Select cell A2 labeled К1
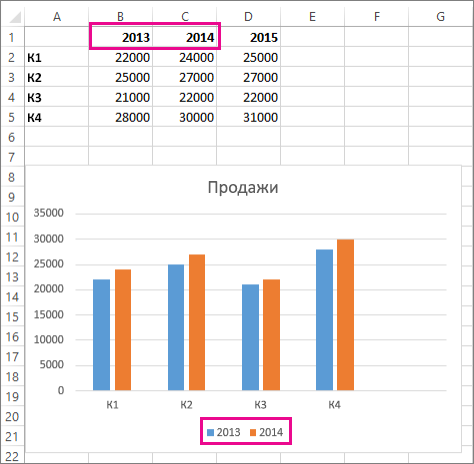The image size is (474, 464). [x=56, y=57]
